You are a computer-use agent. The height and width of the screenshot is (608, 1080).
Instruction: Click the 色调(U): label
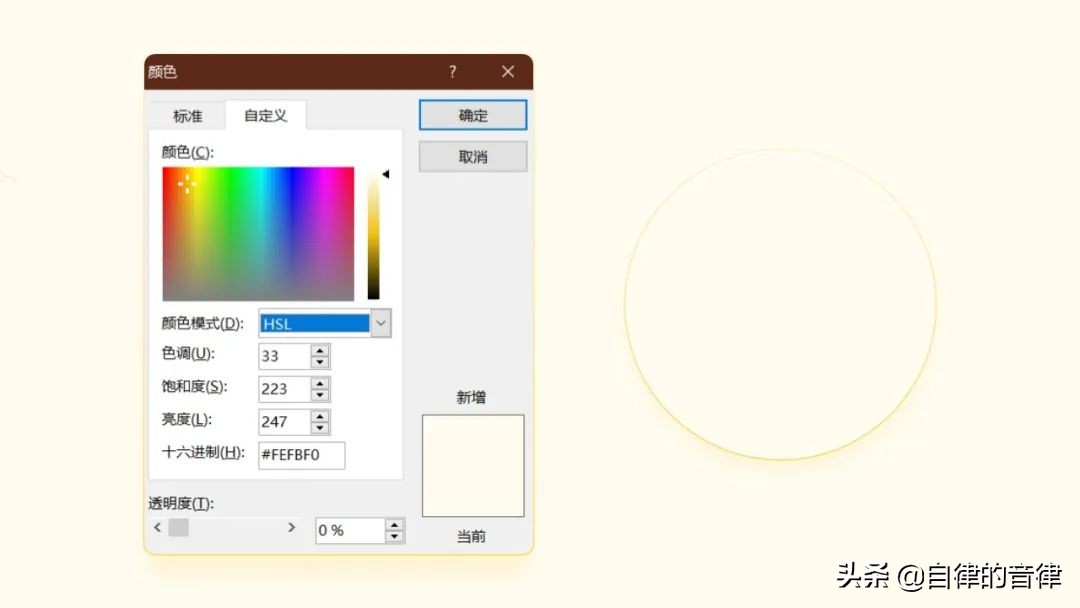point(188,354)
